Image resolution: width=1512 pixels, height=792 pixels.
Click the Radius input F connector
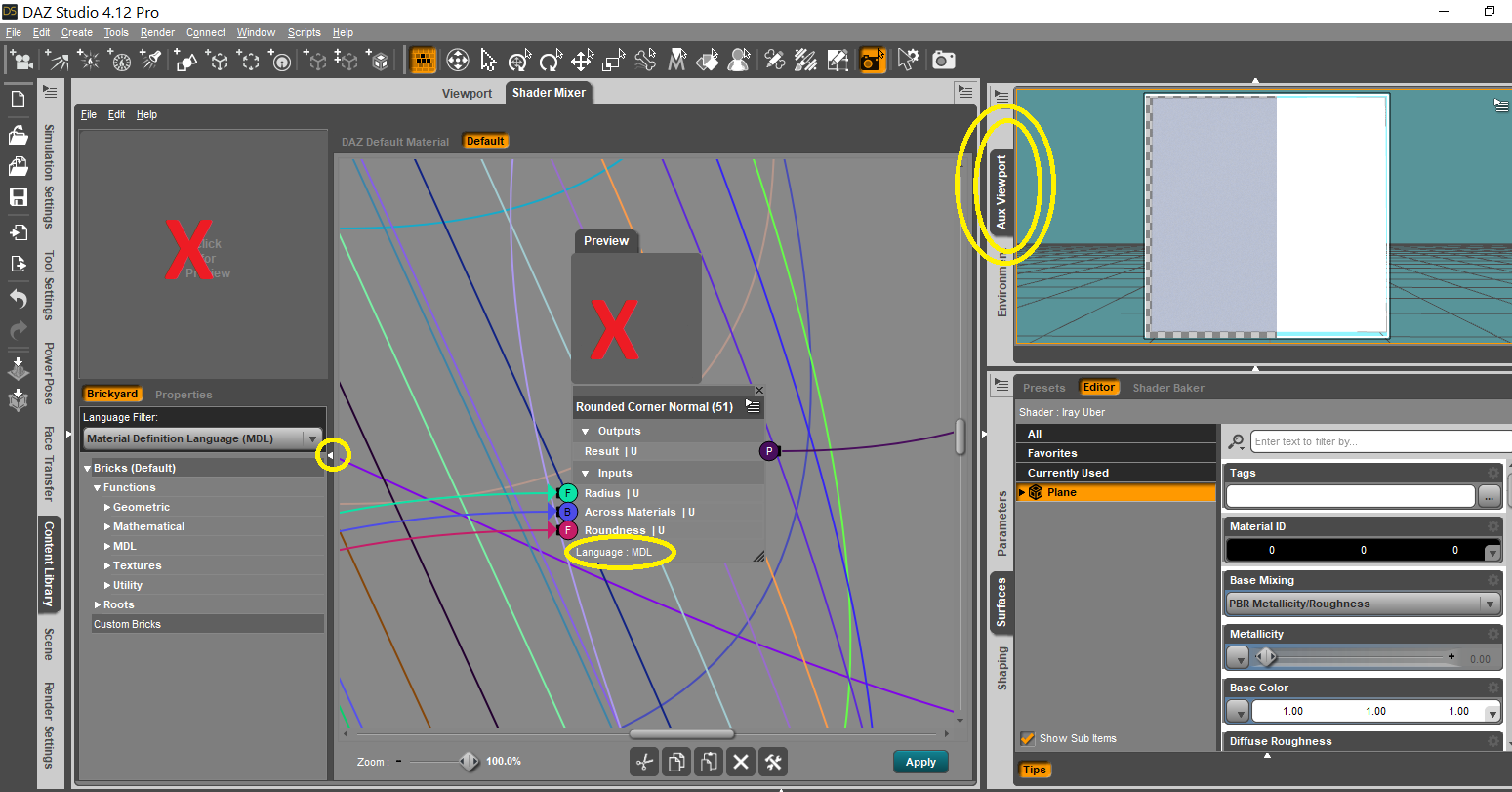pos(567,493)
